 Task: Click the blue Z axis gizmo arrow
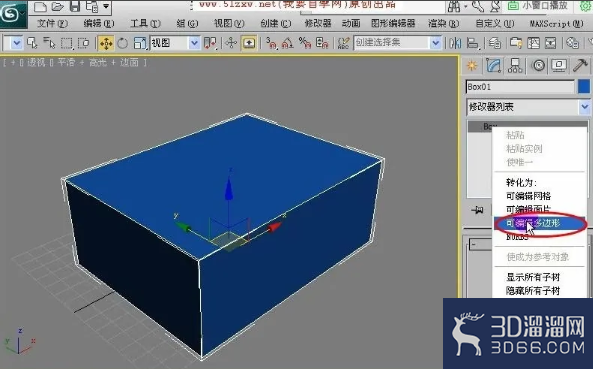click(229, 188)
